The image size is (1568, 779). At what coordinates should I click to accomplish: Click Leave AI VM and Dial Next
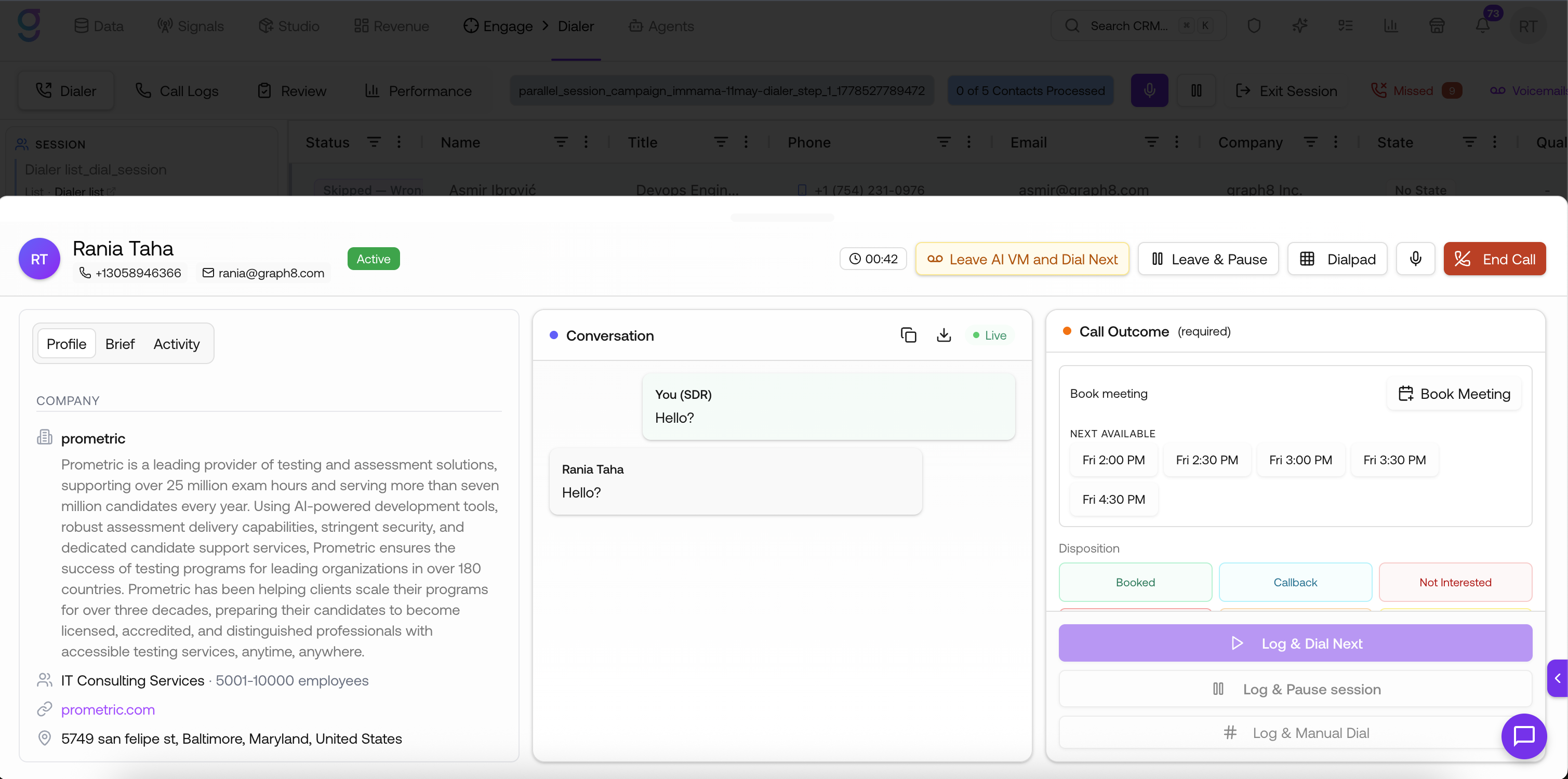click(x=1022, y=259)
